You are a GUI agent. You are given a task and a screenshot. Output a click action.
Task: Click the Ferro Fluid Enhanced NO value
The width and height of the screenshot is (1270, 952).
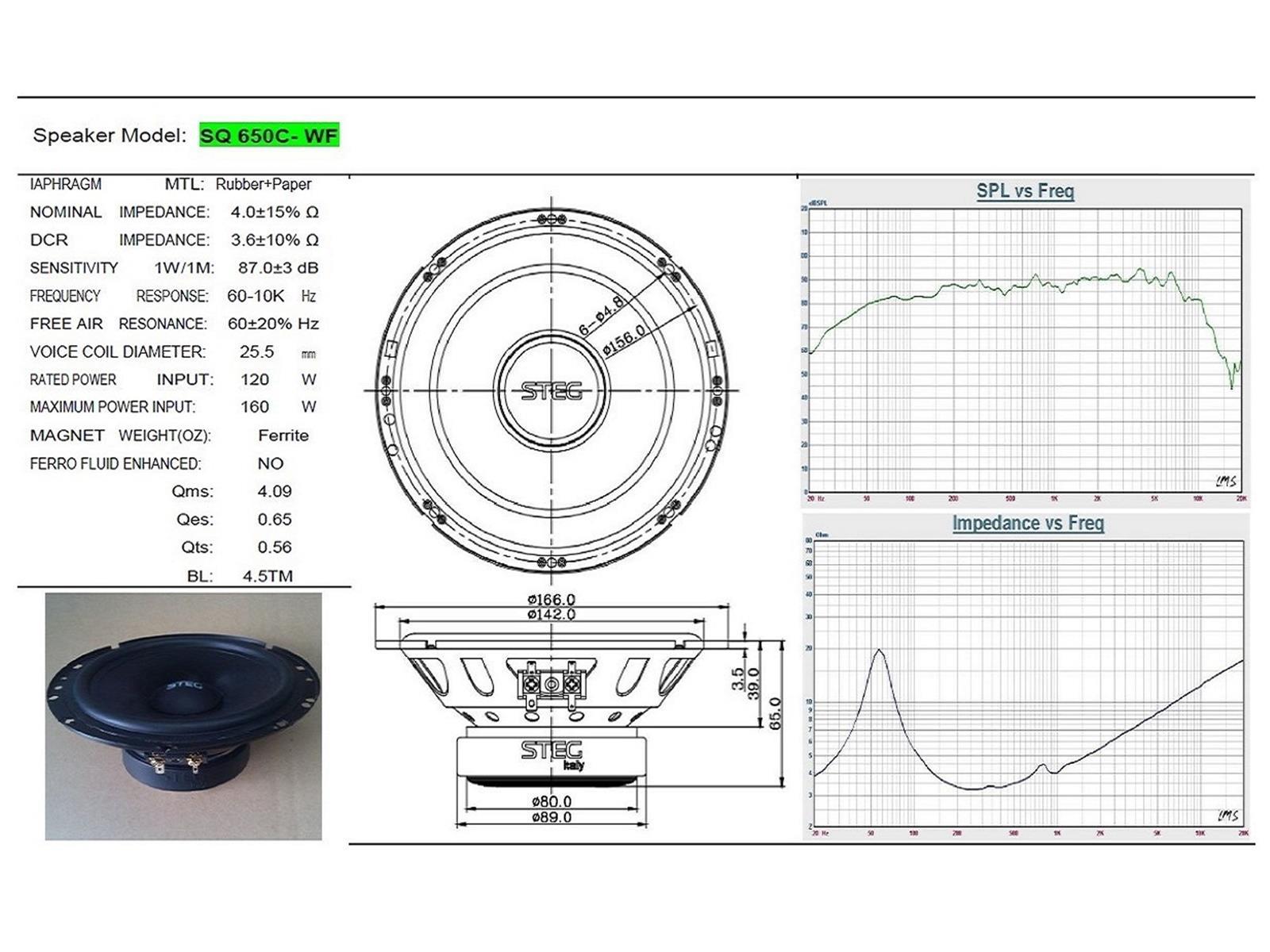tap(270, 463)
